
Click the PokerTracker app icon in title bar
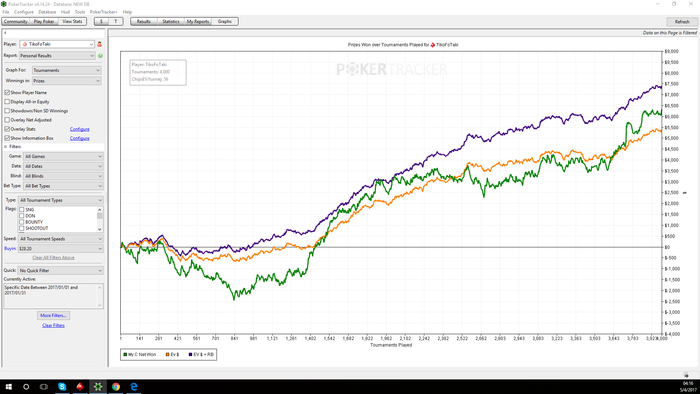pos(4,4)
